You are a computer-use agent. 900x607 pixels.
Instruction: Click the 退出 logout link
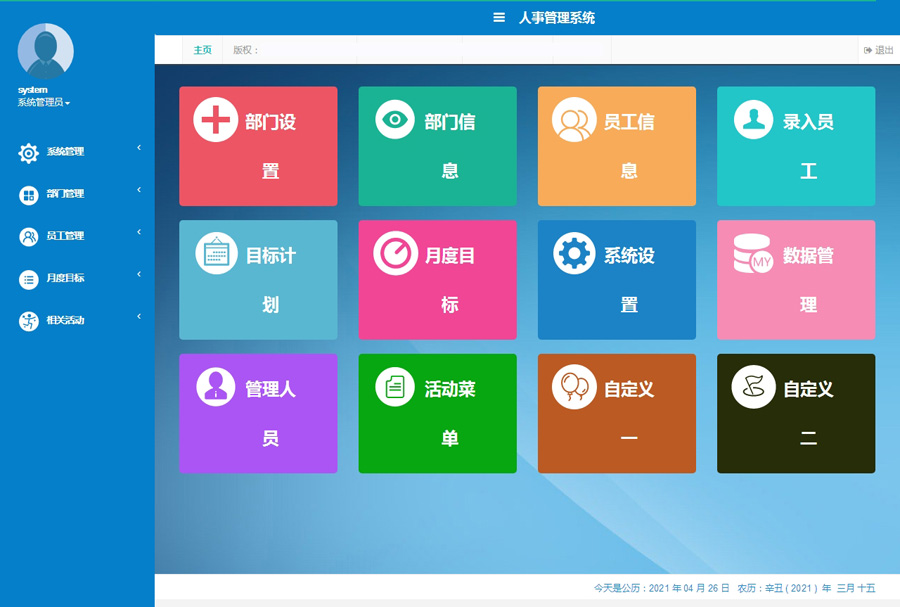pyautogui.click(x=879, y=50)
